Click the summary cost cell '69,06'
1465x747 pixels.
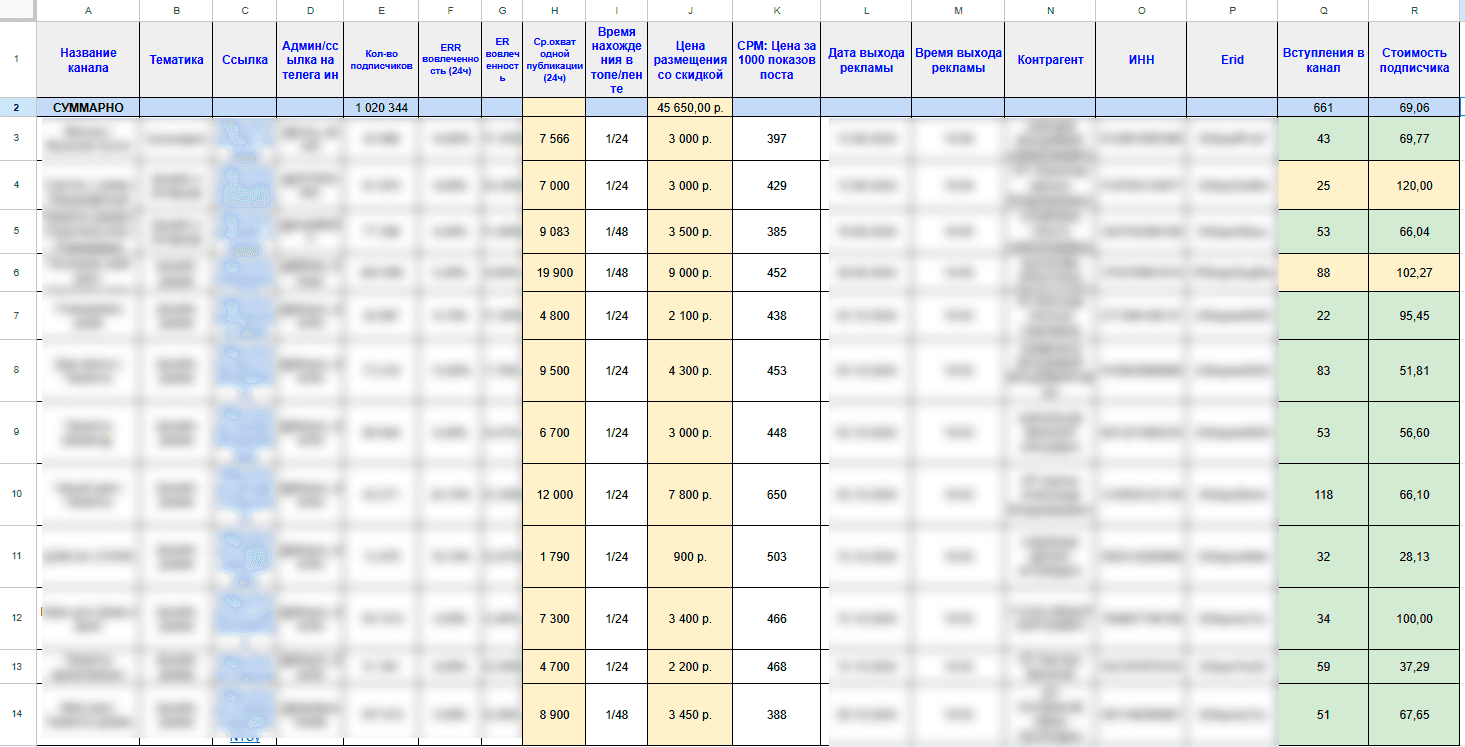coord(1414,107)
